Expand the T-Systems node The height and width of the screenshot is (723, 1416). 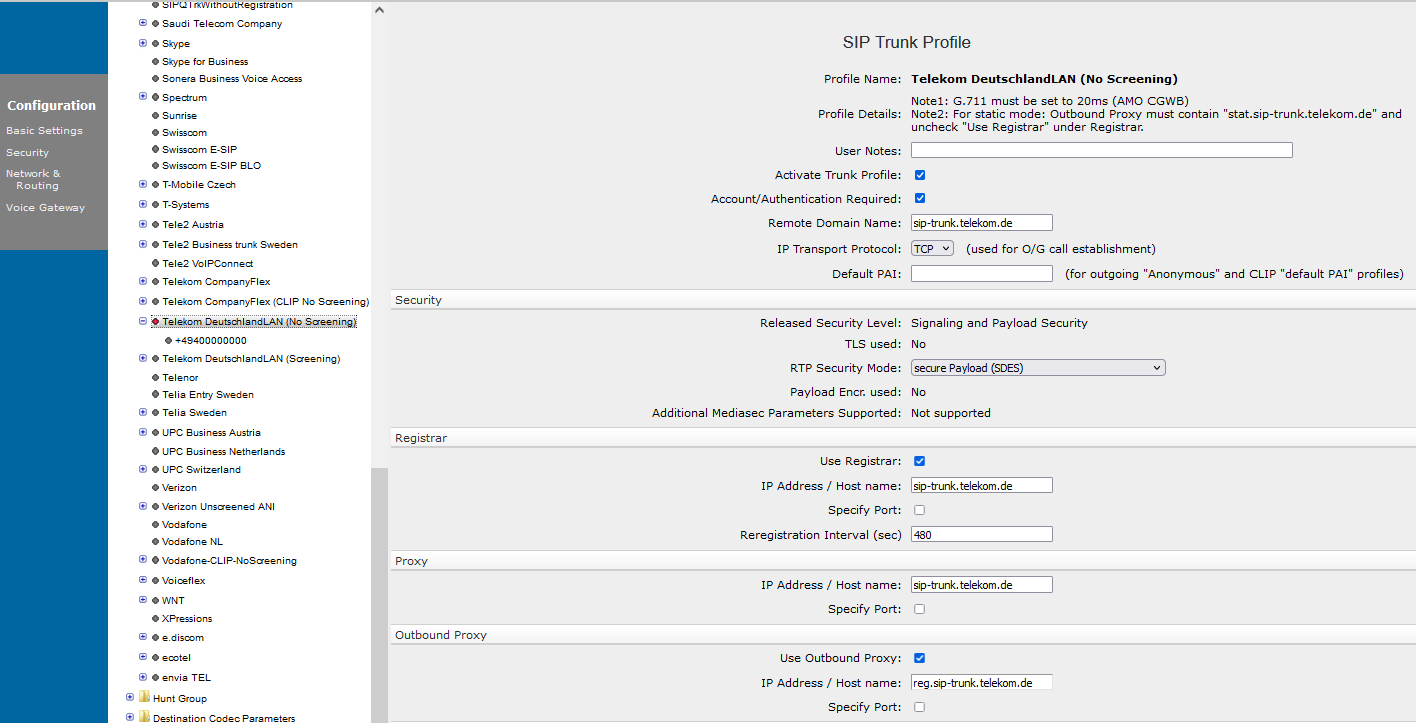coord(143,204)
